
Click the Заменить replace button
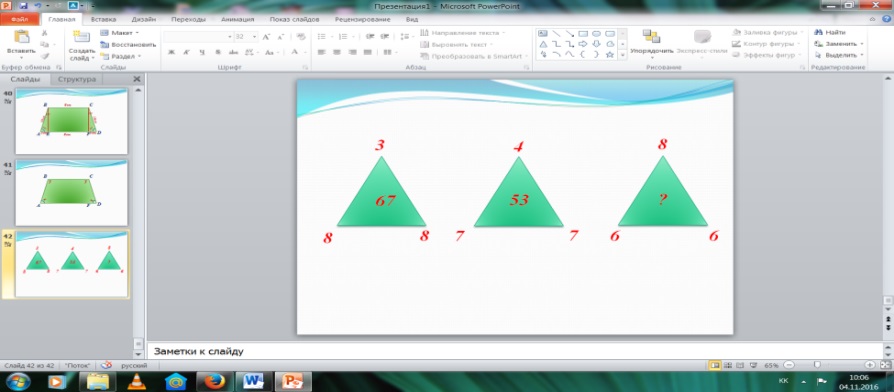tap(839, 44)
